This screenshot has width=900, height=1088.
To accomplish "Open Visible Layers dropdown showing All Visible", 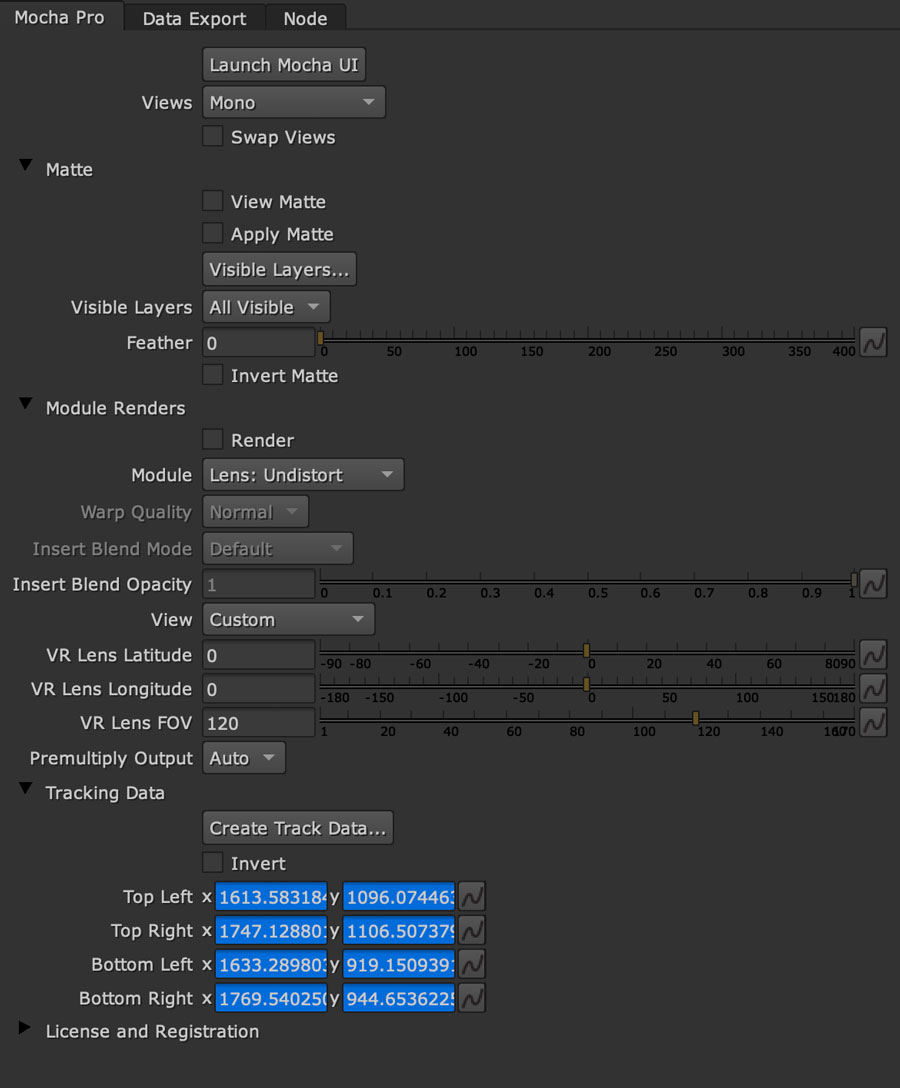I will click(266, 307).
